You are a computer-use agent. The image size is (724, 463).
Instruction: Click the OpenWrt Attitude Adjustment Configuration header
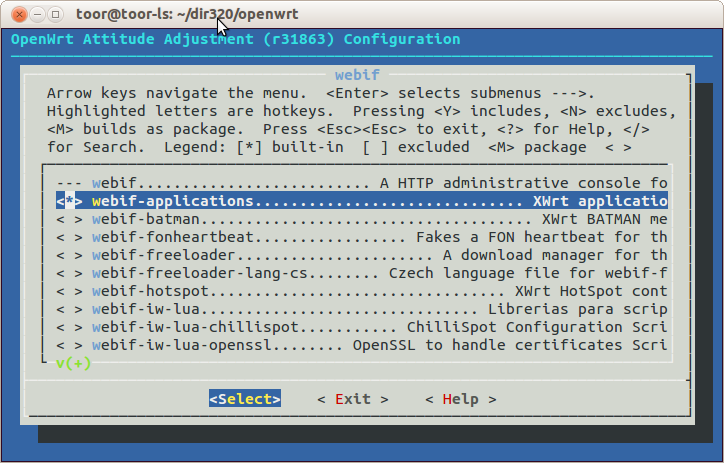point(235,39)
